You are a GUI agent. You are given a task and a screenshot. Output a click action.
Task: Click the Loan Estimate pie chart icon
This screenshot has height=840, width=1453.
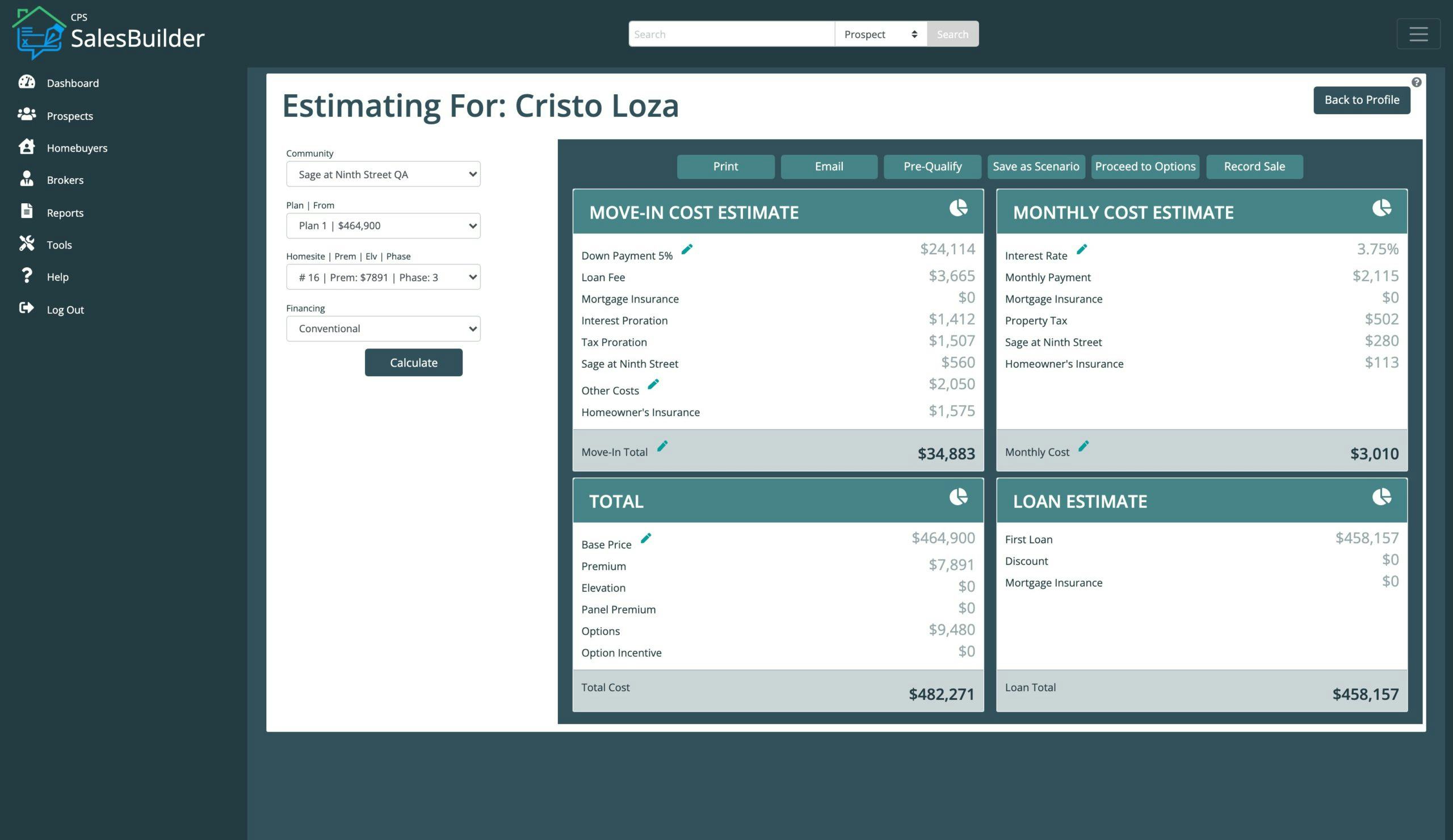tap(1381, 497)
